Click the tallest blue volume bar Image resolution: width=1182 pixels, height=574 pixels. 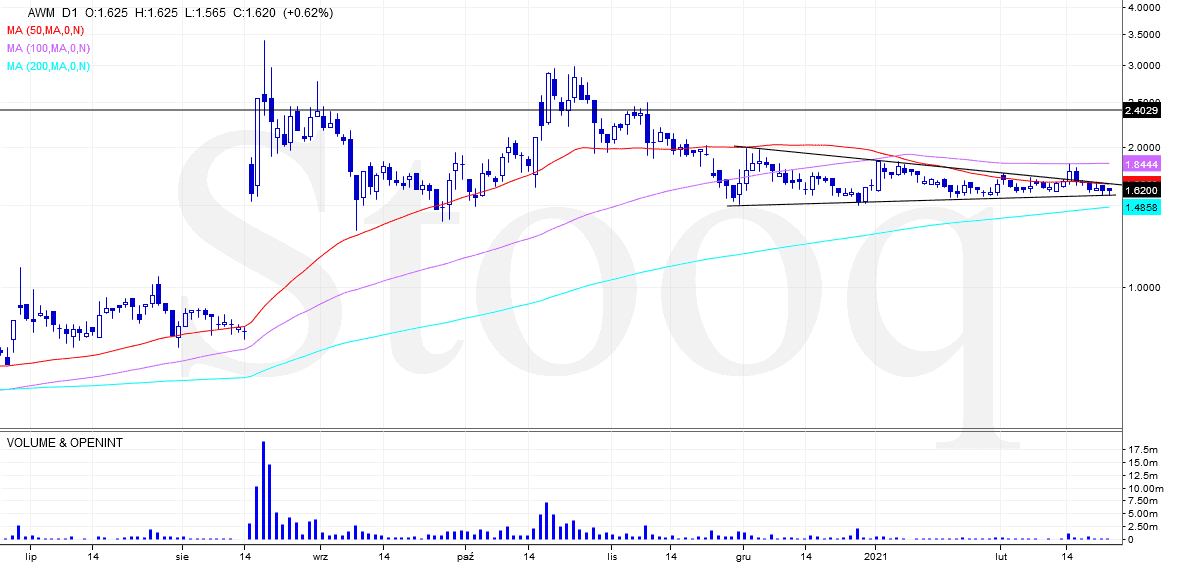click(264, 490)
